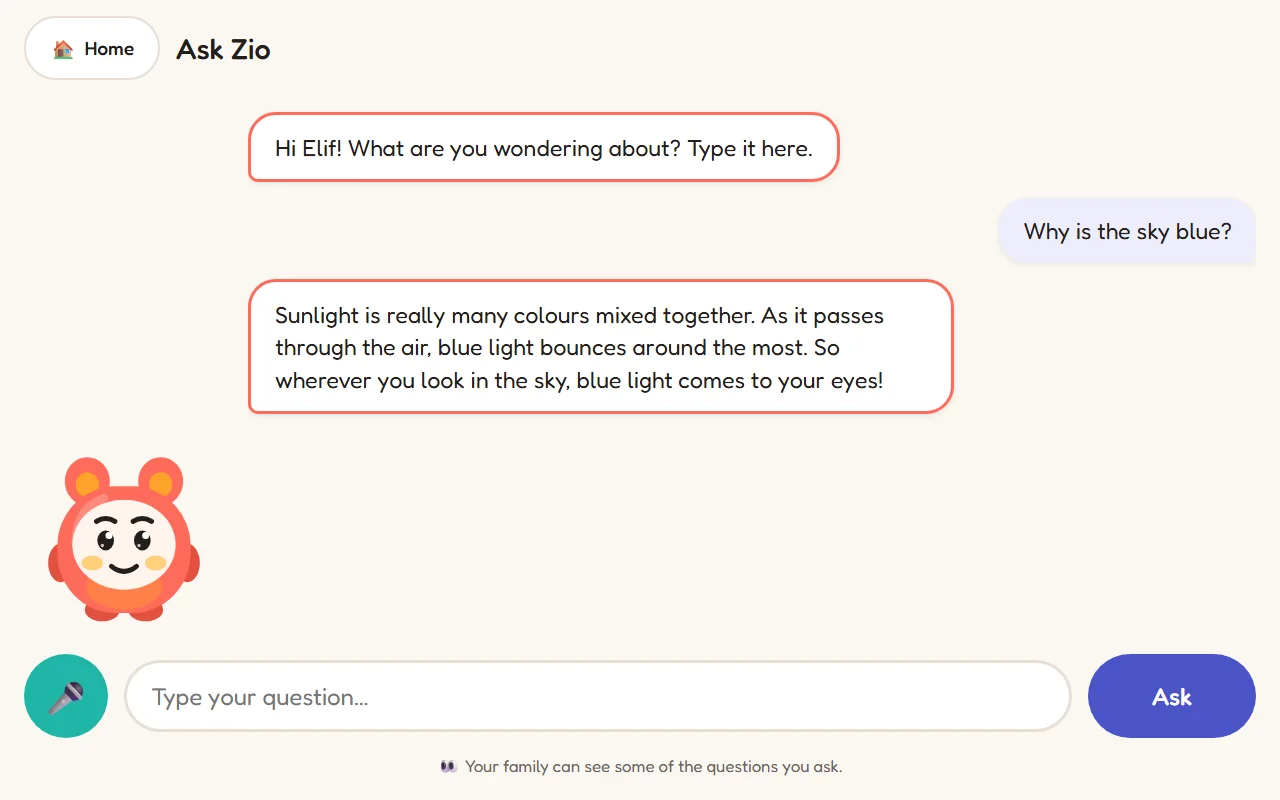Tap Zio's left yellow cheek
The width and height of the screenshot is (1280, 800).
[92, 563]
